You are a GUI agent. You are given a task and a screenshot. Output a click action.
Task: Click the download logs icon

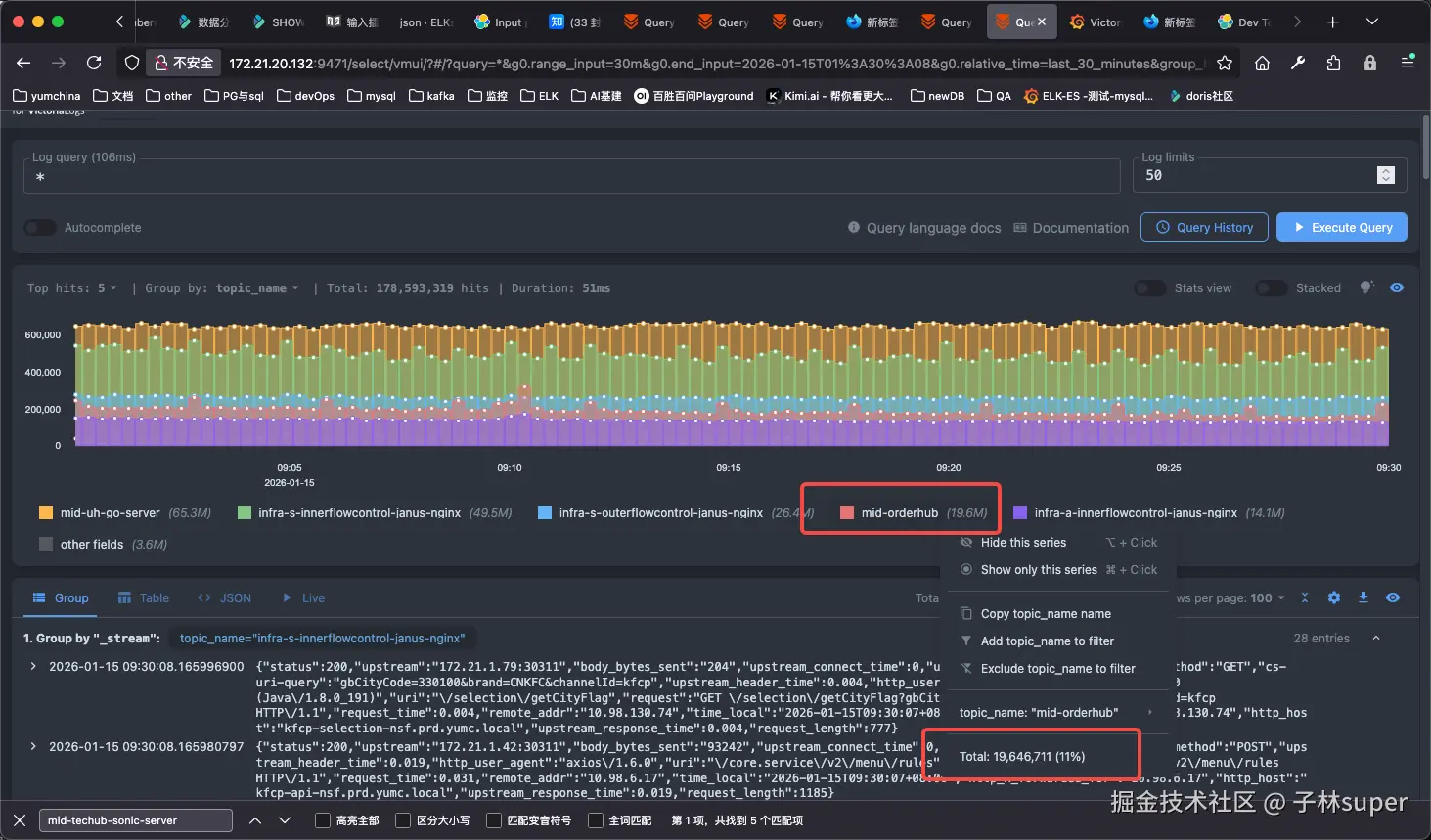click(x=1363, y=597)
